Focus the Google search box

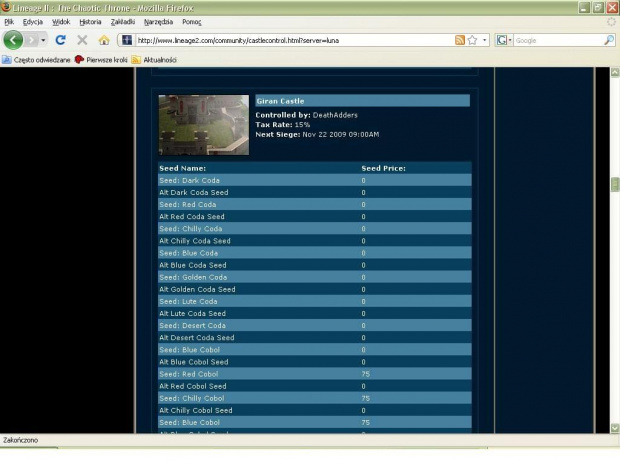point(558,40)
